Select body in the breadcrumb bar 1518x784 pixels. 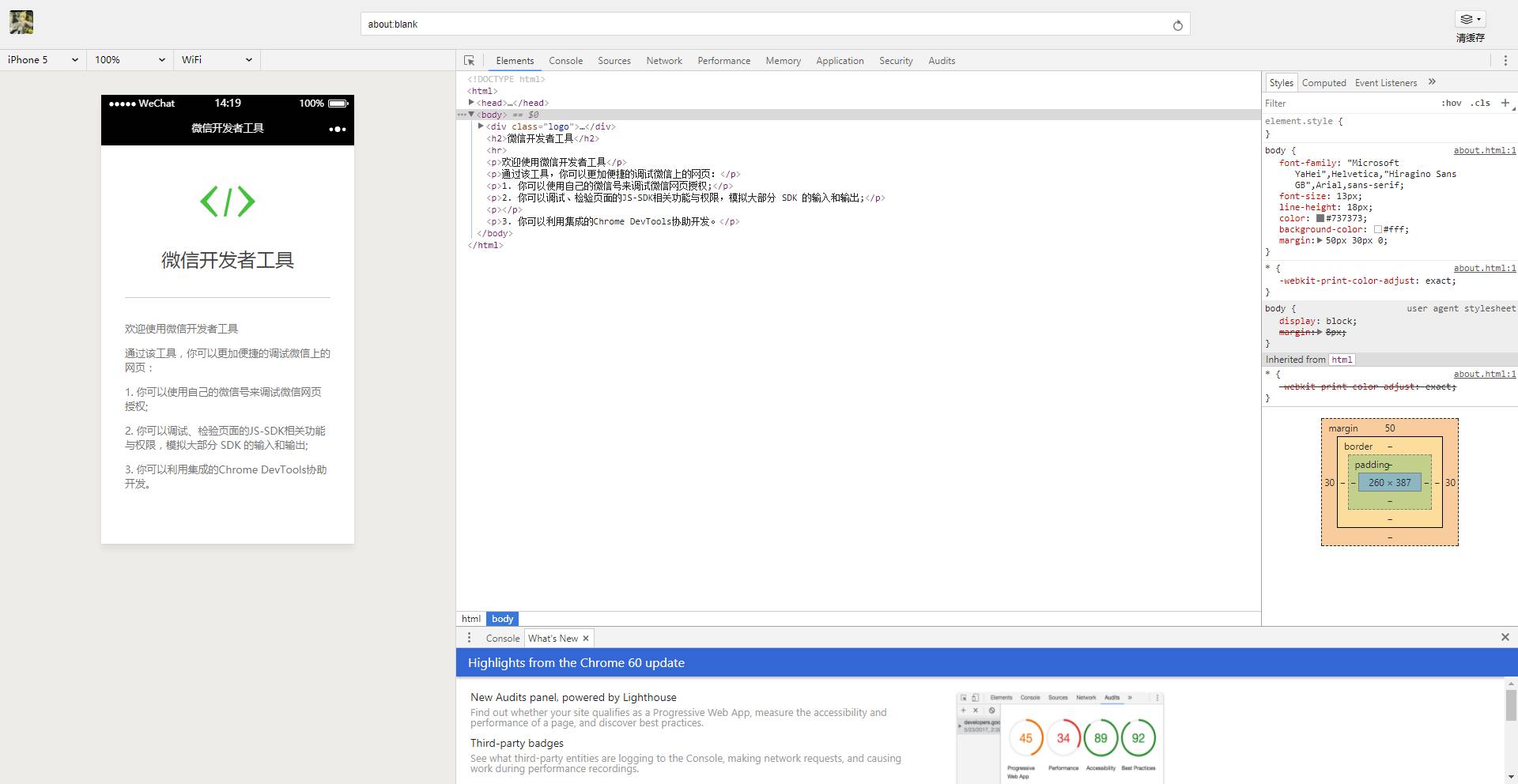(503, 619)
